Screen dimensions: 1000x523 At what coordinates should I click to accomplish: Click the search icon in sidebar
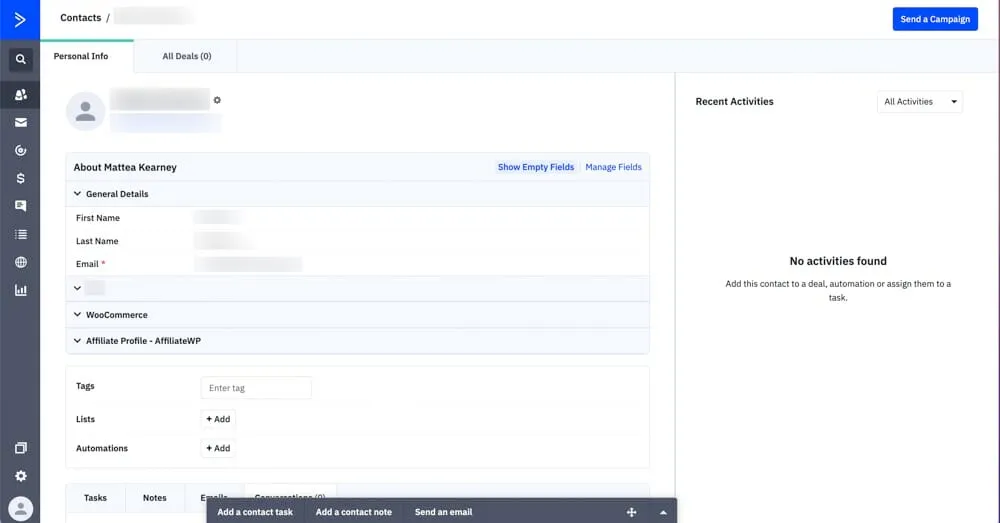pyautogui.click(x=20, y=59)
